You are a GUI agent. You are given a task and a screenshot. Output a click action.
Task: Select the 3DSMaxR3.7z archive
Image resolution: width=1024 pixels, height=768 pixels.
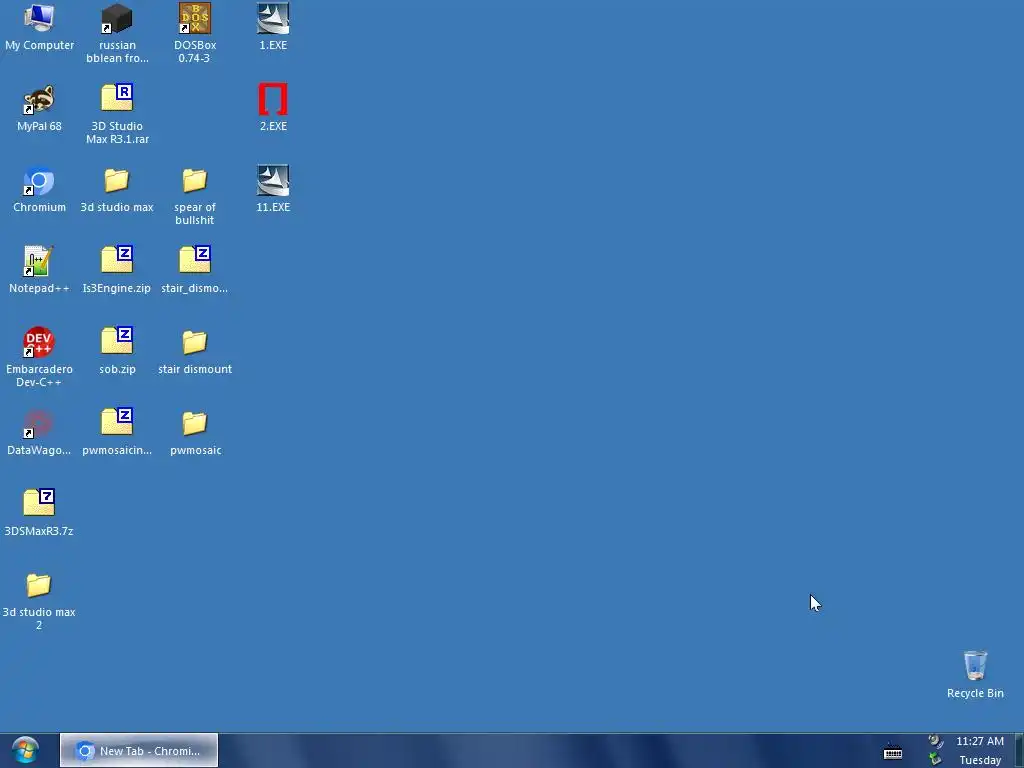coord(39,513)
